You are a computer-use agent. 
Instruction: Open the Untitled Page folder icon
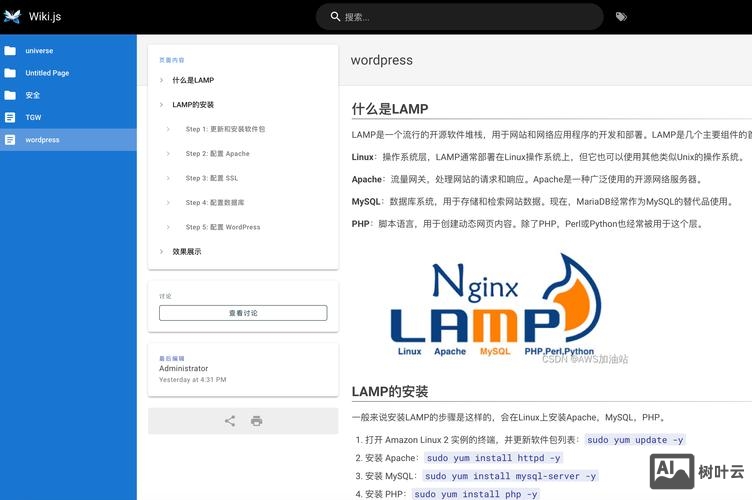(10, 73)
